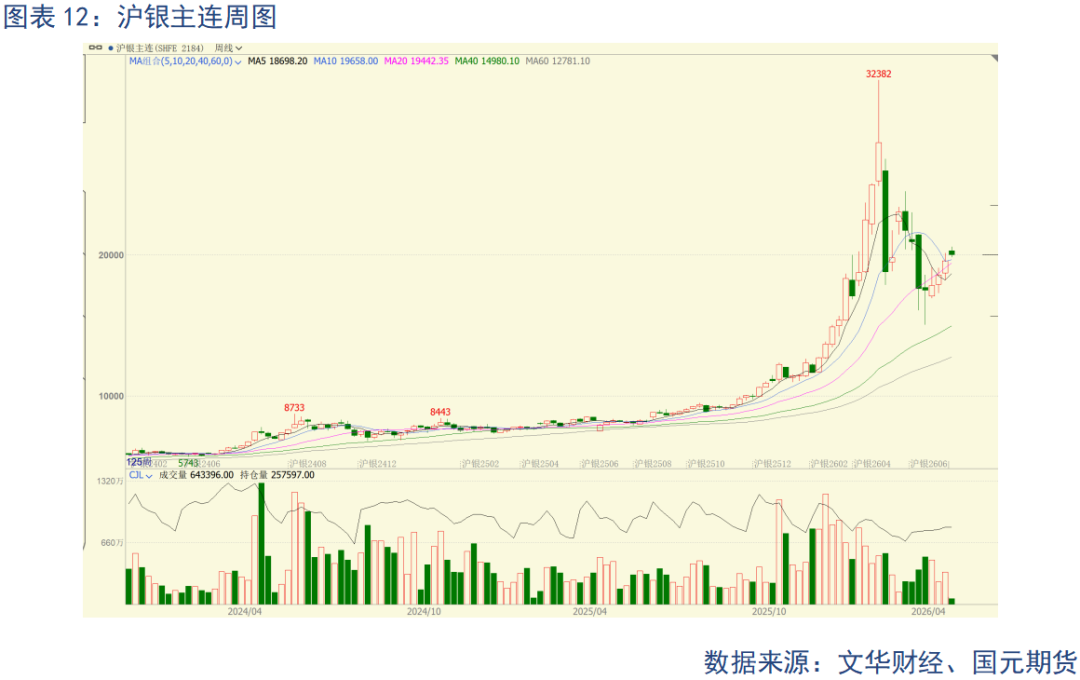Select the 沪银2408 contract label

click(x=308, y=464)
